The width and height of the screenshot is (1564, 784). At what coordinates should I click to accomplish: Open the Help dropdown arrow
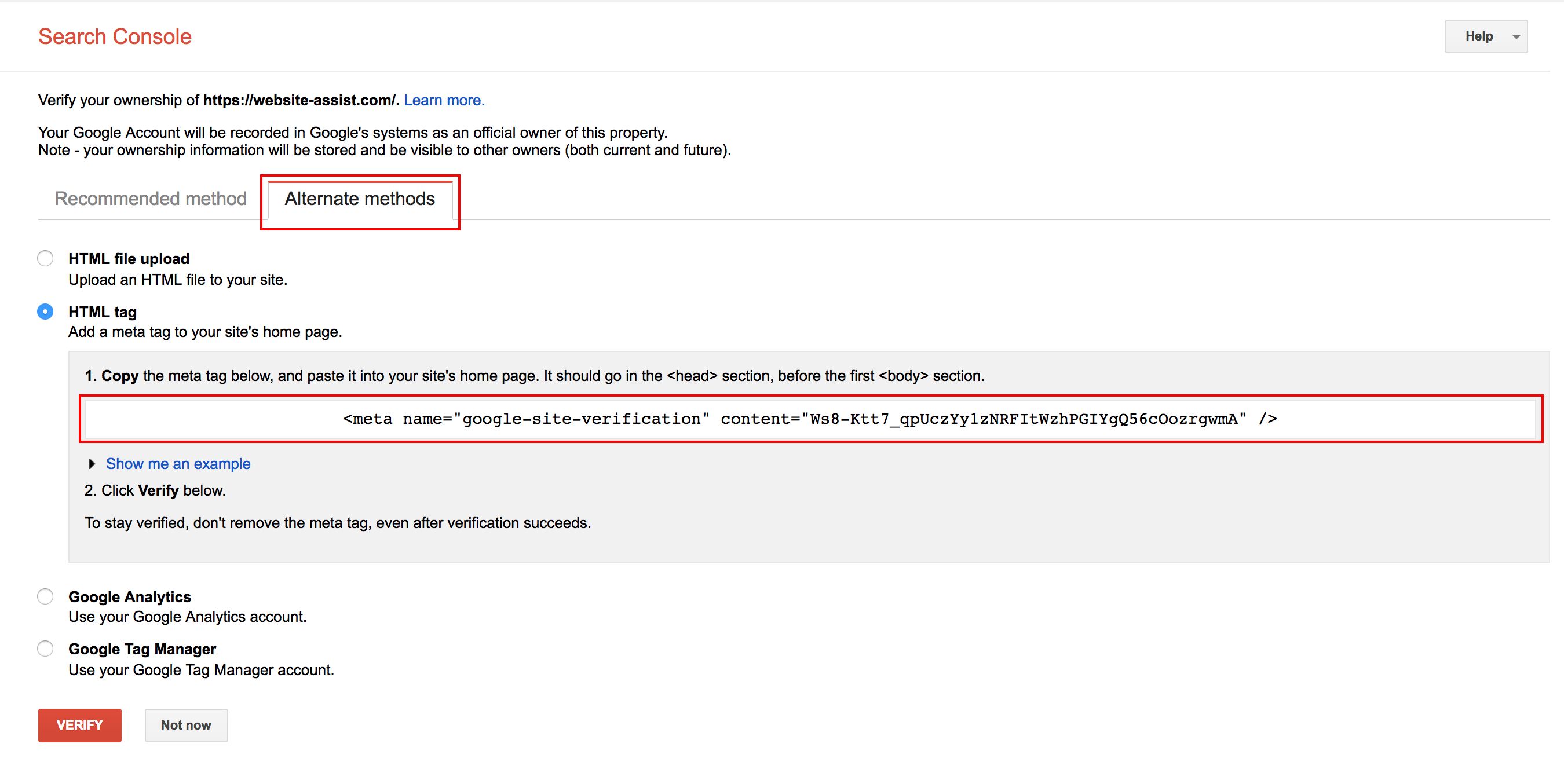tap(1516, 36)
